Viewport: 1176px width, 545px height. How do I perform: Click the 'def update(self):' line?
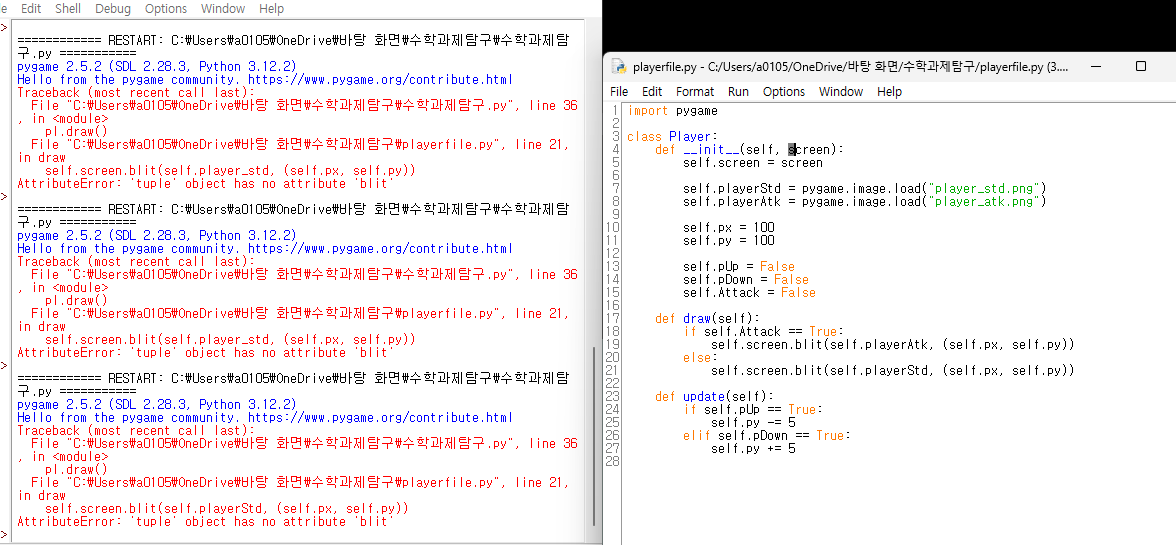(714, 397)
